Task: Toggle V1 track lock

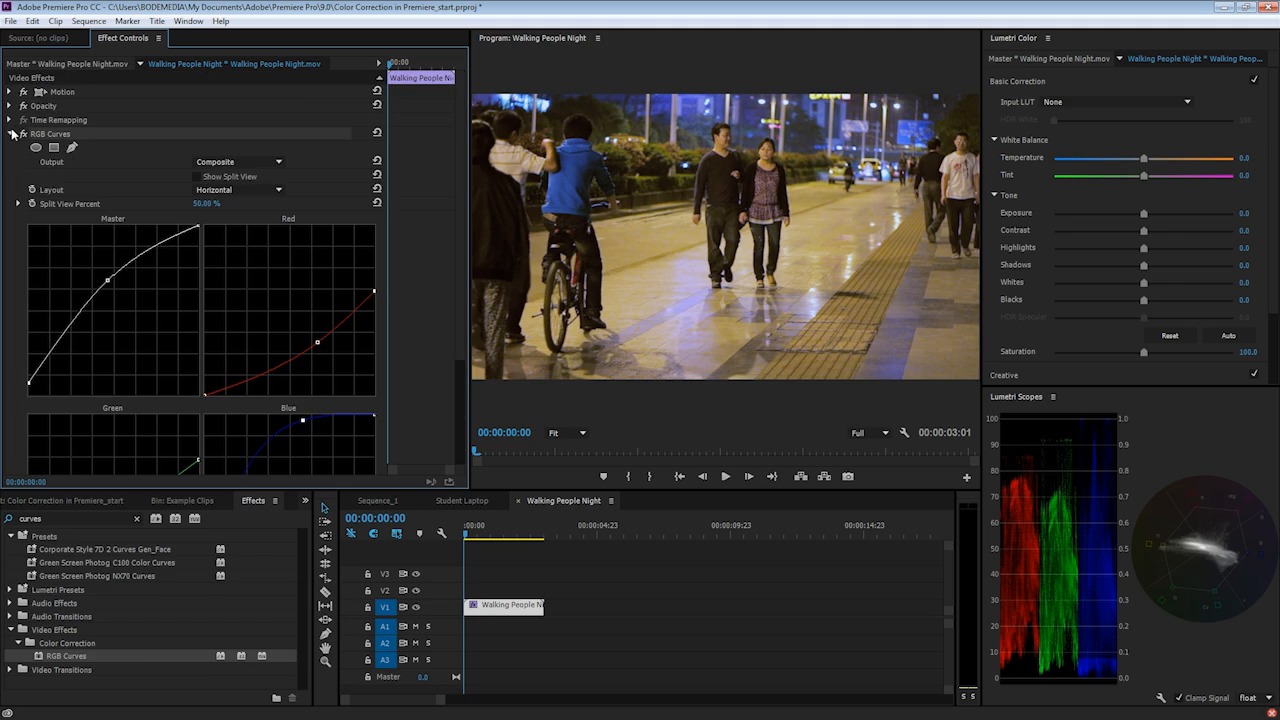Action: [368, 607]
